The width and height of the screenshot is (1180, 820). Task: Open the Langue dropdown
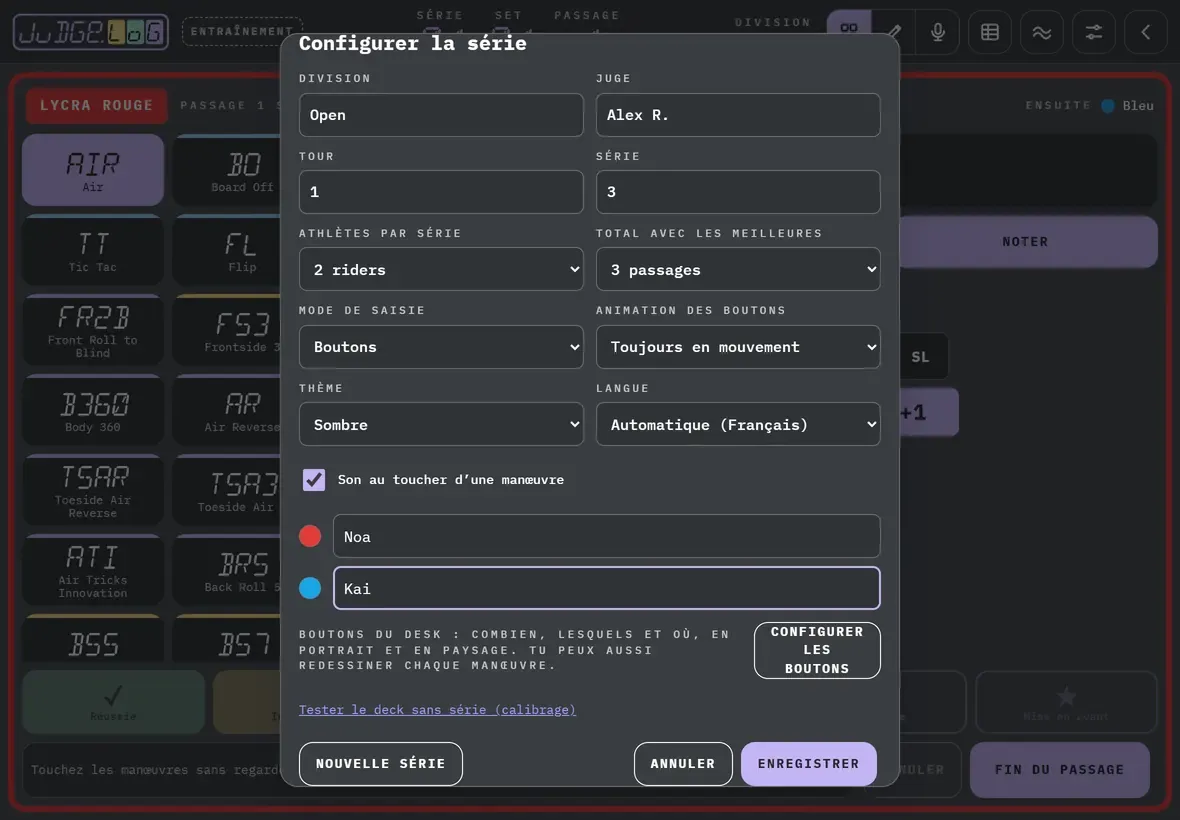738,424
